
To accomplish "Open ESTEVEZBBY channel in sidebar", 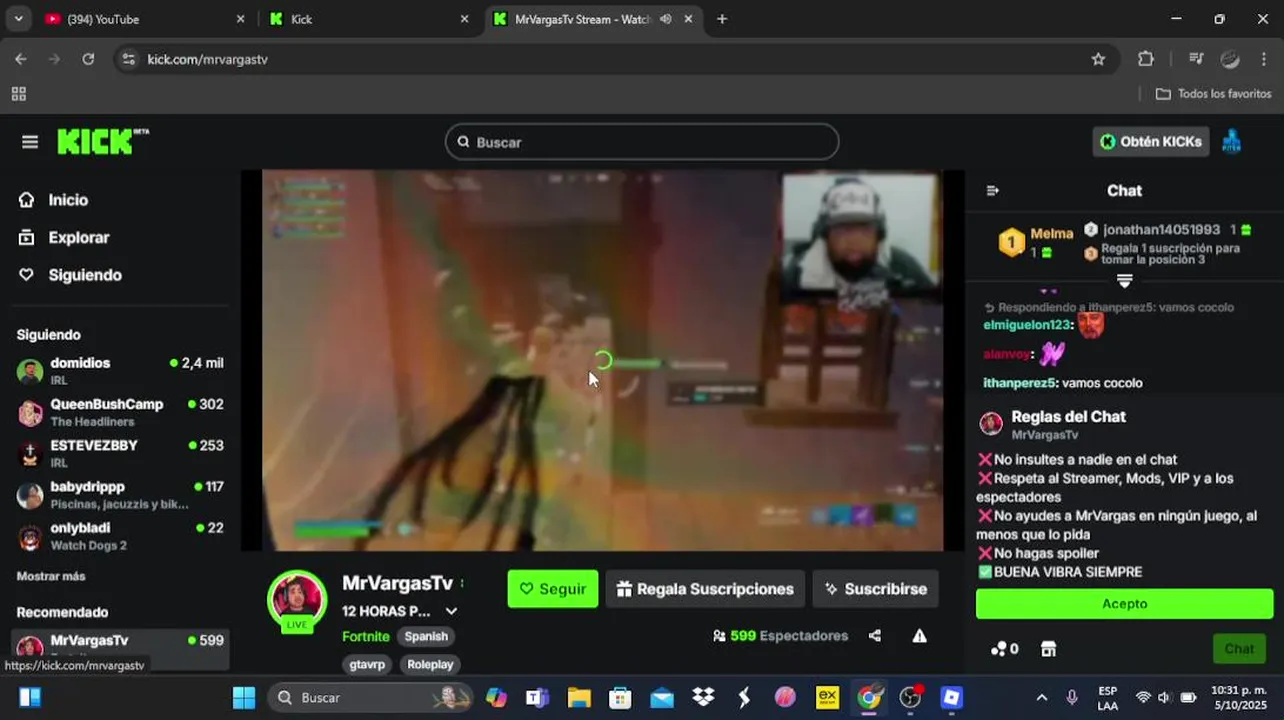I will tap(120, 453).
